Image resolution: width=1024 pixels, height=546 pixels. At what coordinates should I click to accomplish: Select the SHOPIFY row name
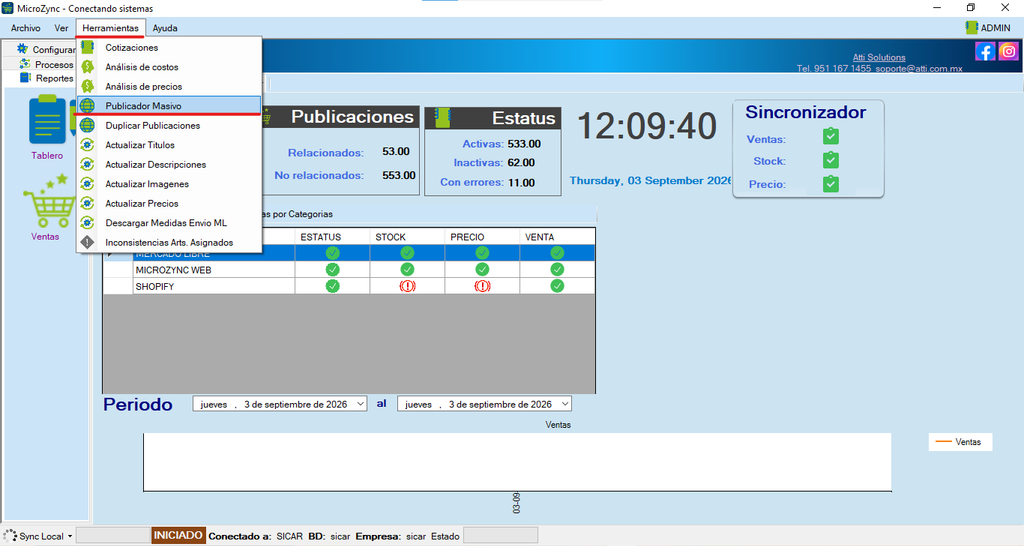(x=155, y=286)
